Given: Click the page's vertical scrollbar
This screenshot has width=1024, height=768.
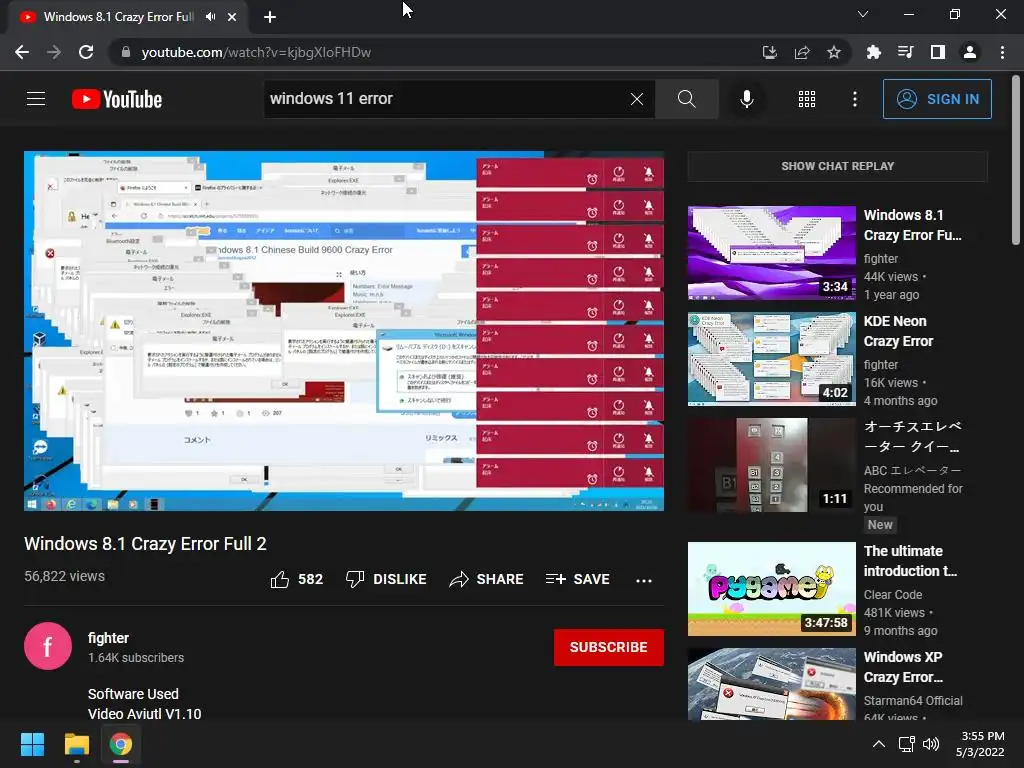Looking at the screenshot, I should 1016,160.
